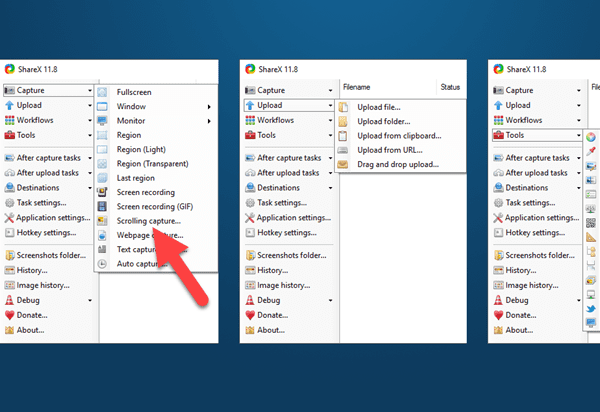Select Upload from URL... in Upload menu
This screenshot has height=412, width=600.
[401, 150]
